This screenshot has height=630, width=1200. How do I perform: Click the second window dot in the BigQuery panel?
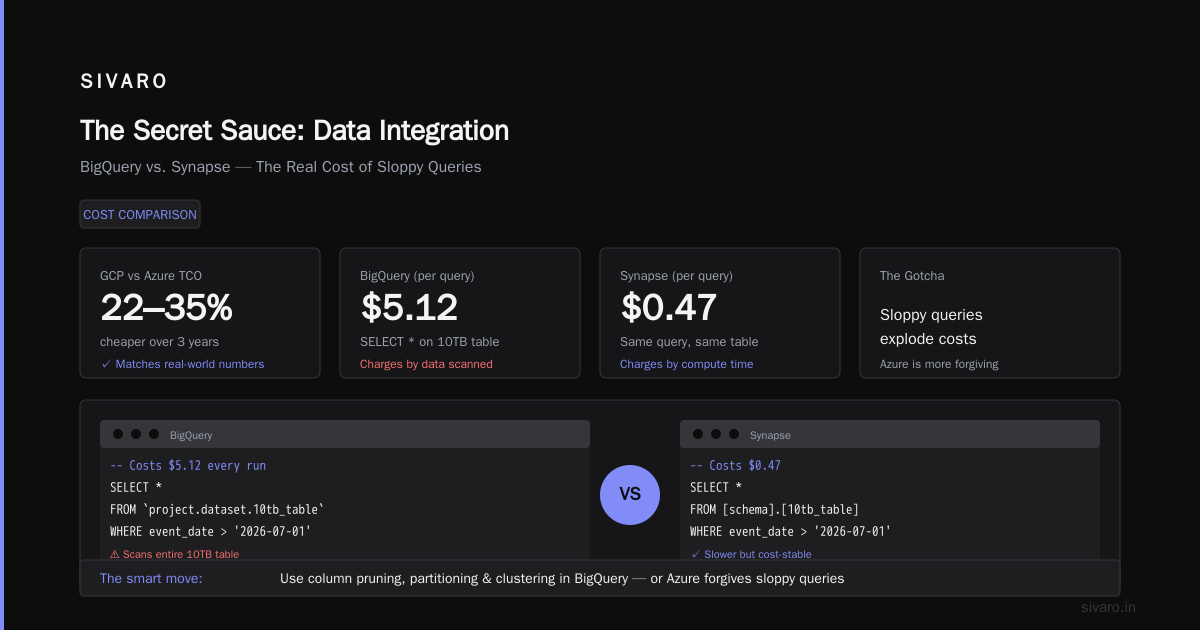click(x=136, y=434)
